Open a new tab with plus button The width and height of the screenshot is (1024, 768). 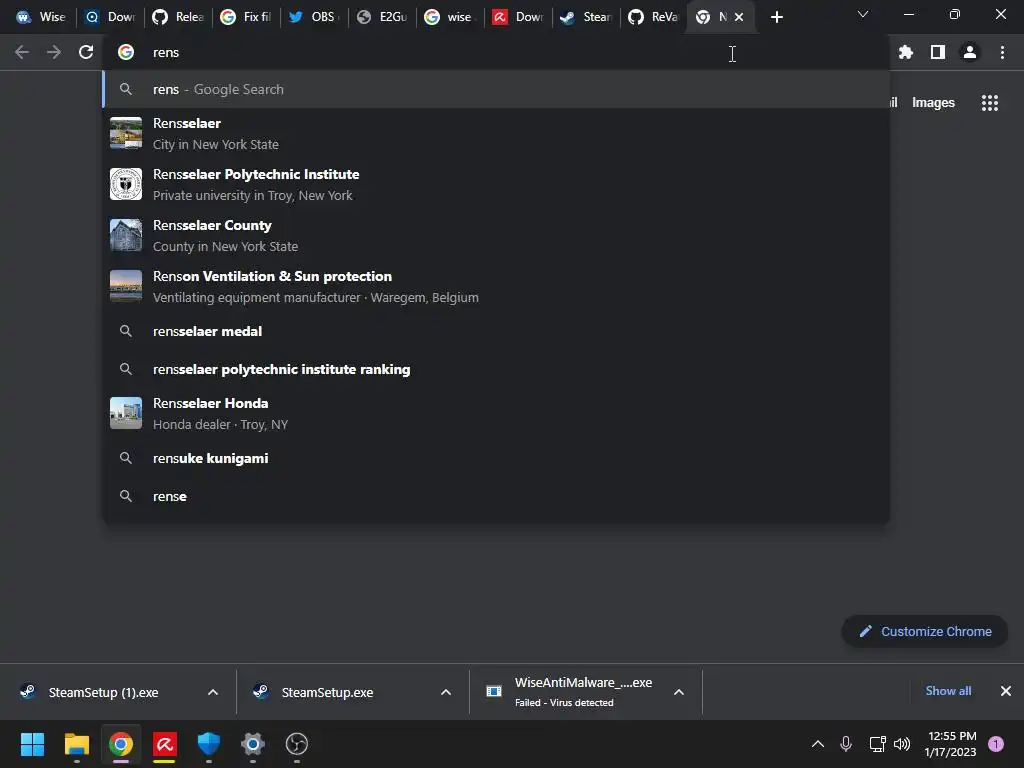[776, 17]
